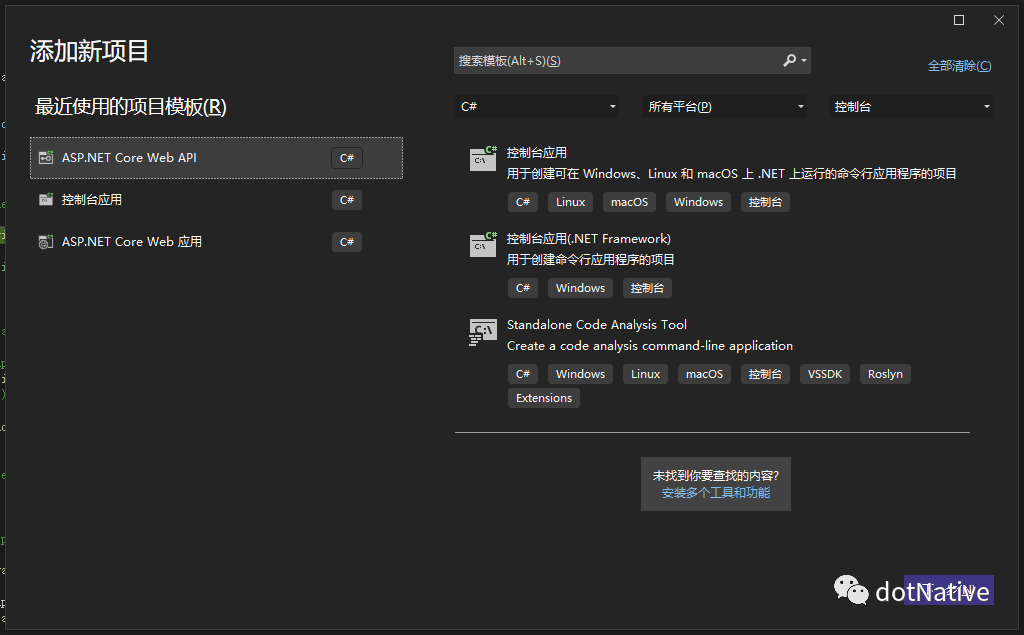
Task: Click Linux tag under Standalone Code Analysis Tool
Action: (645, 374)
